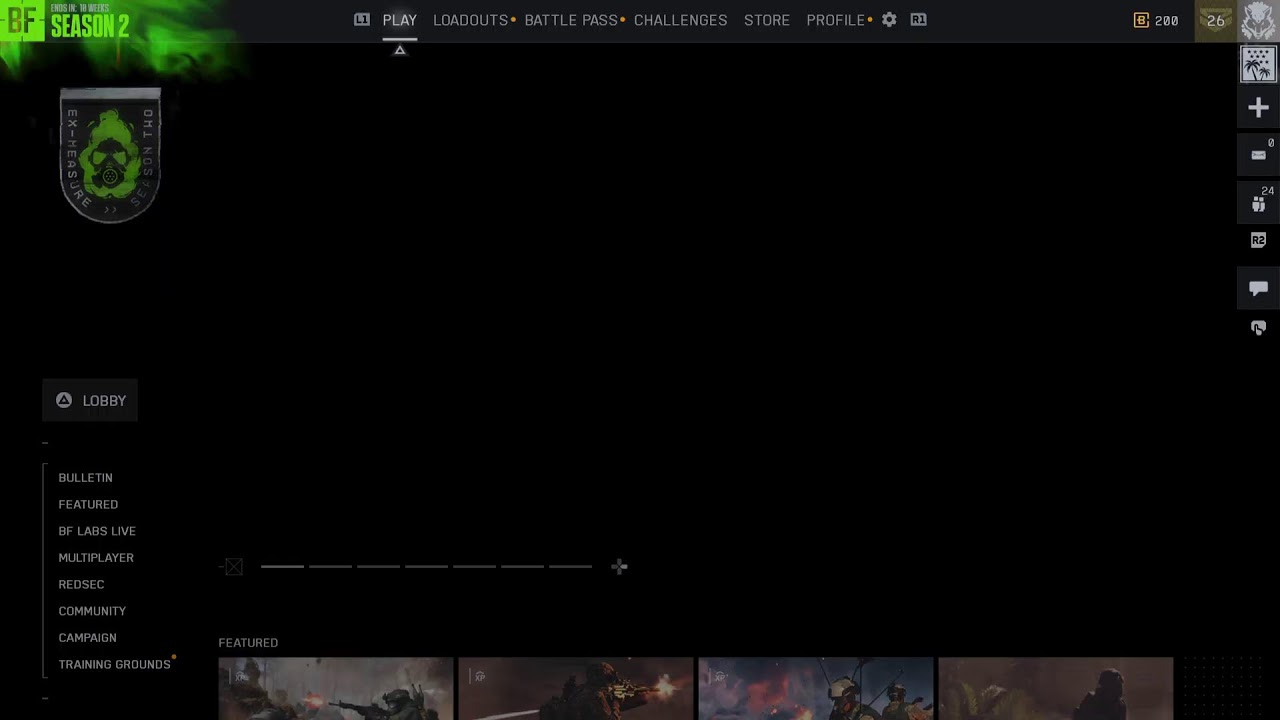Open the wolf player avatar icon
This screenshot has height=720, width=1280.
(1258, 20)
